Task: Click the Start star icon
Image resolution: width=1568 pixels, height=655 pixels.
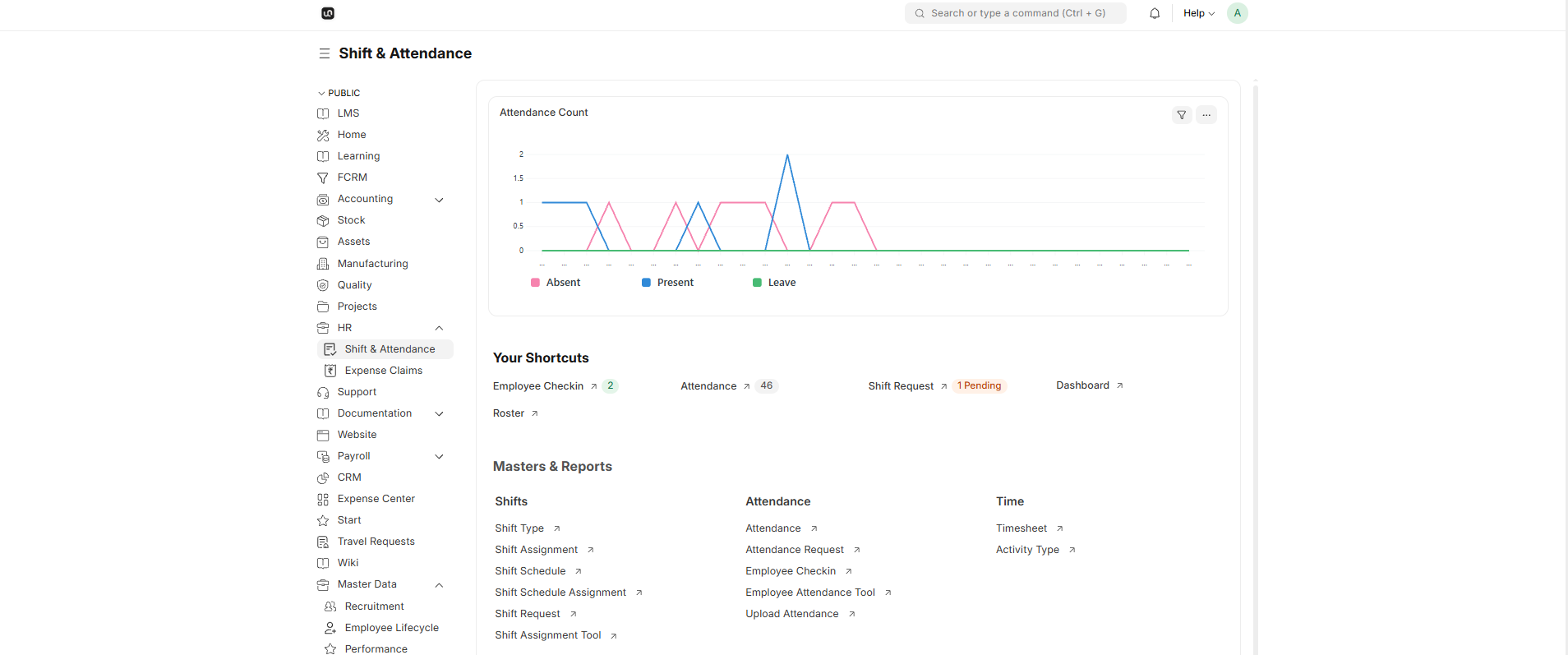Action: point(323,520)
